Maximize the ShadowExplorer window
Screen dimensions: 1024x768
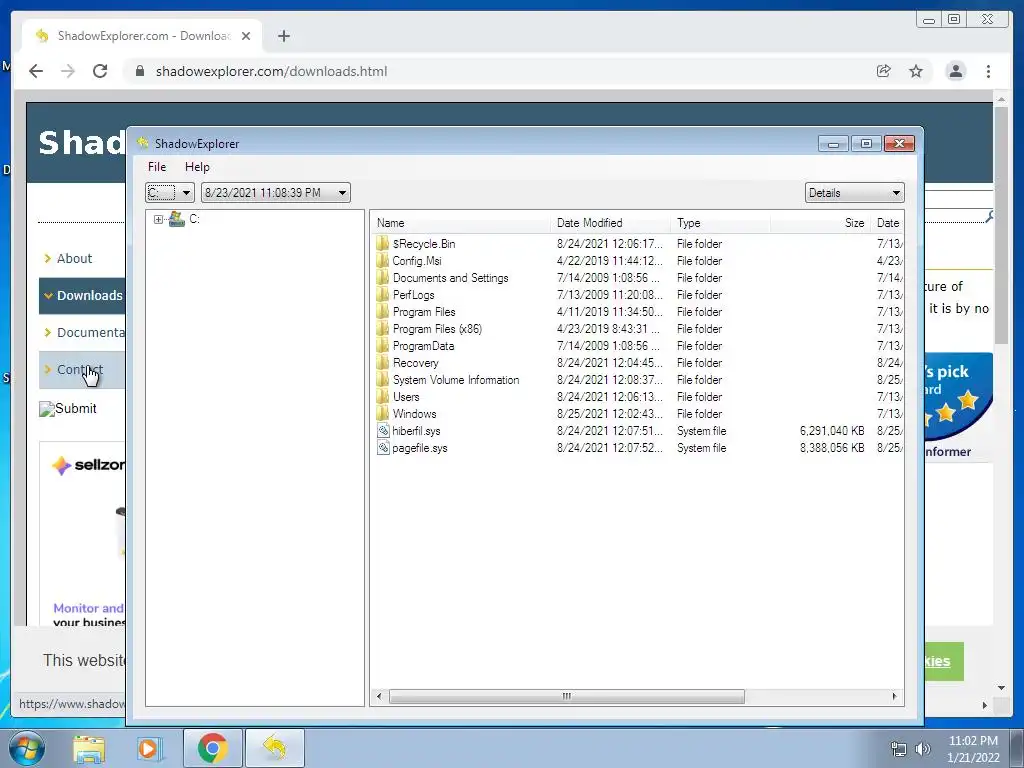[866, 144]
